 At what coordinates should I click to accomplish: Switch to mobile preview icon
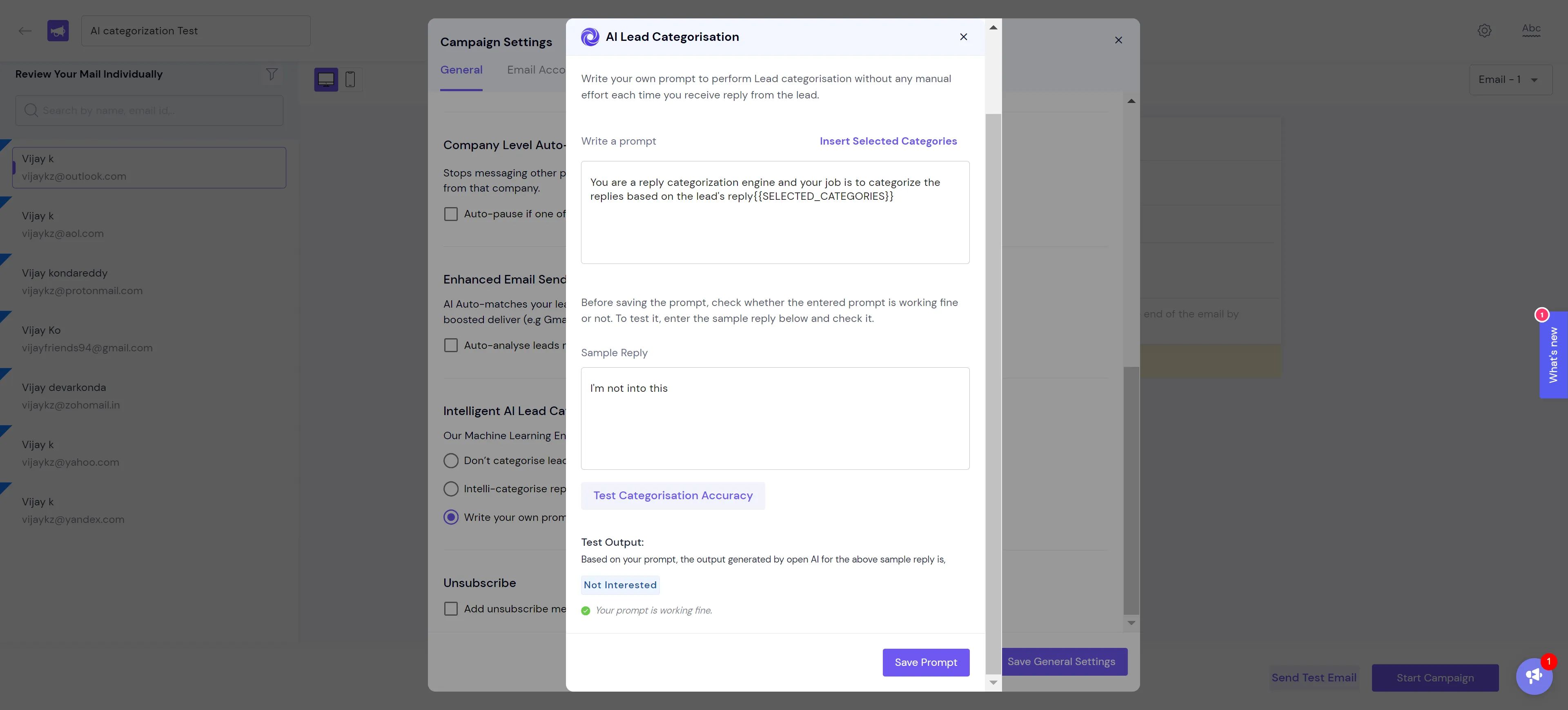350,79
